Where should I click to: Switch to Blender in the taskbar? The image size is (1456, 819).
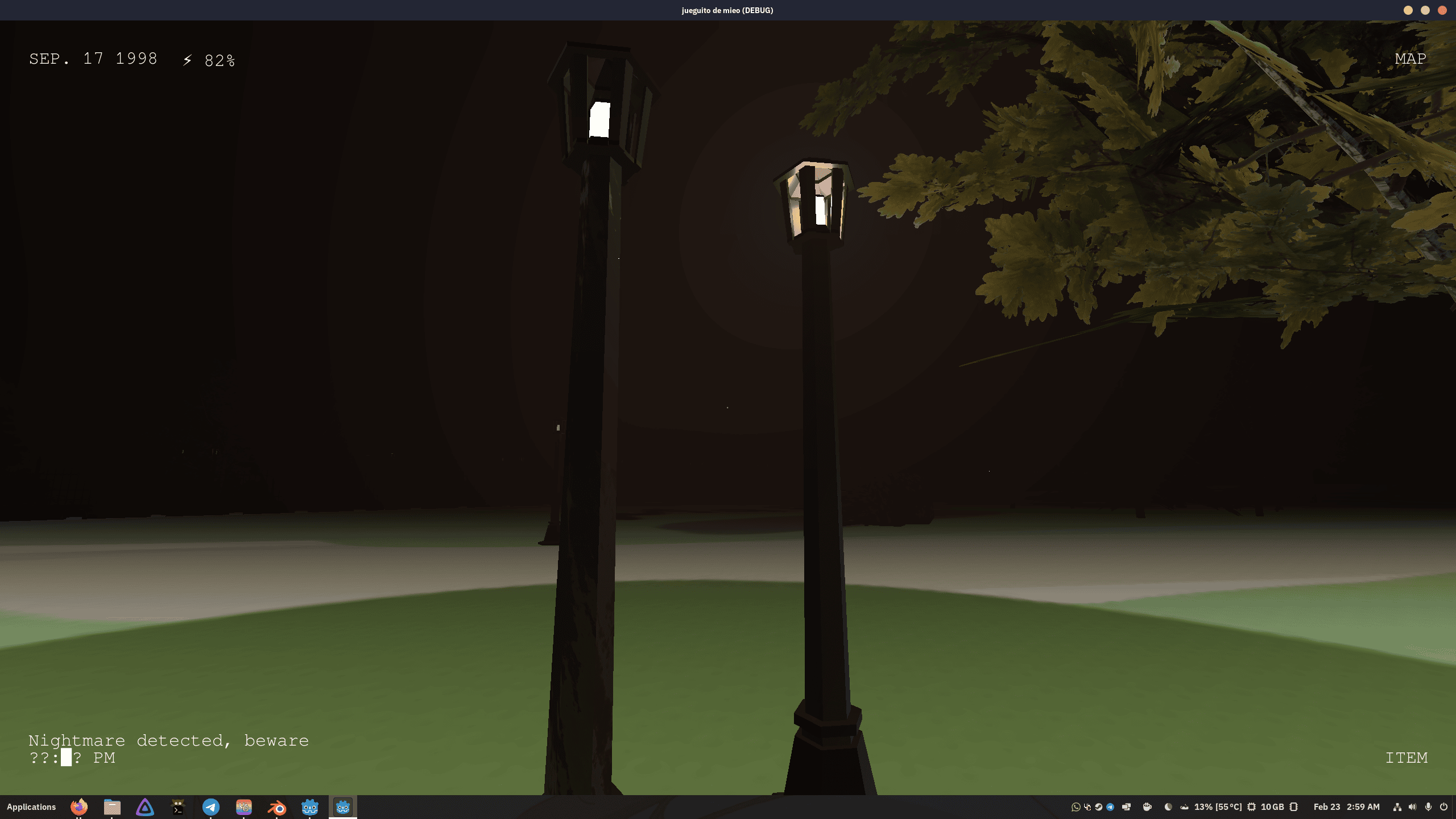(x=277, y=807)
